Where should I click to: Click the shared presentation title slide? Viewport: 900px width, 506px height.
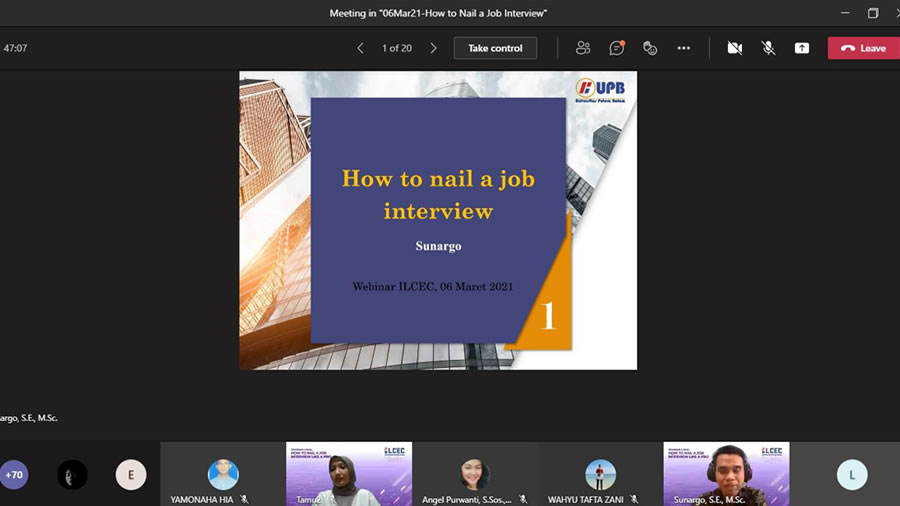point(438,220)
